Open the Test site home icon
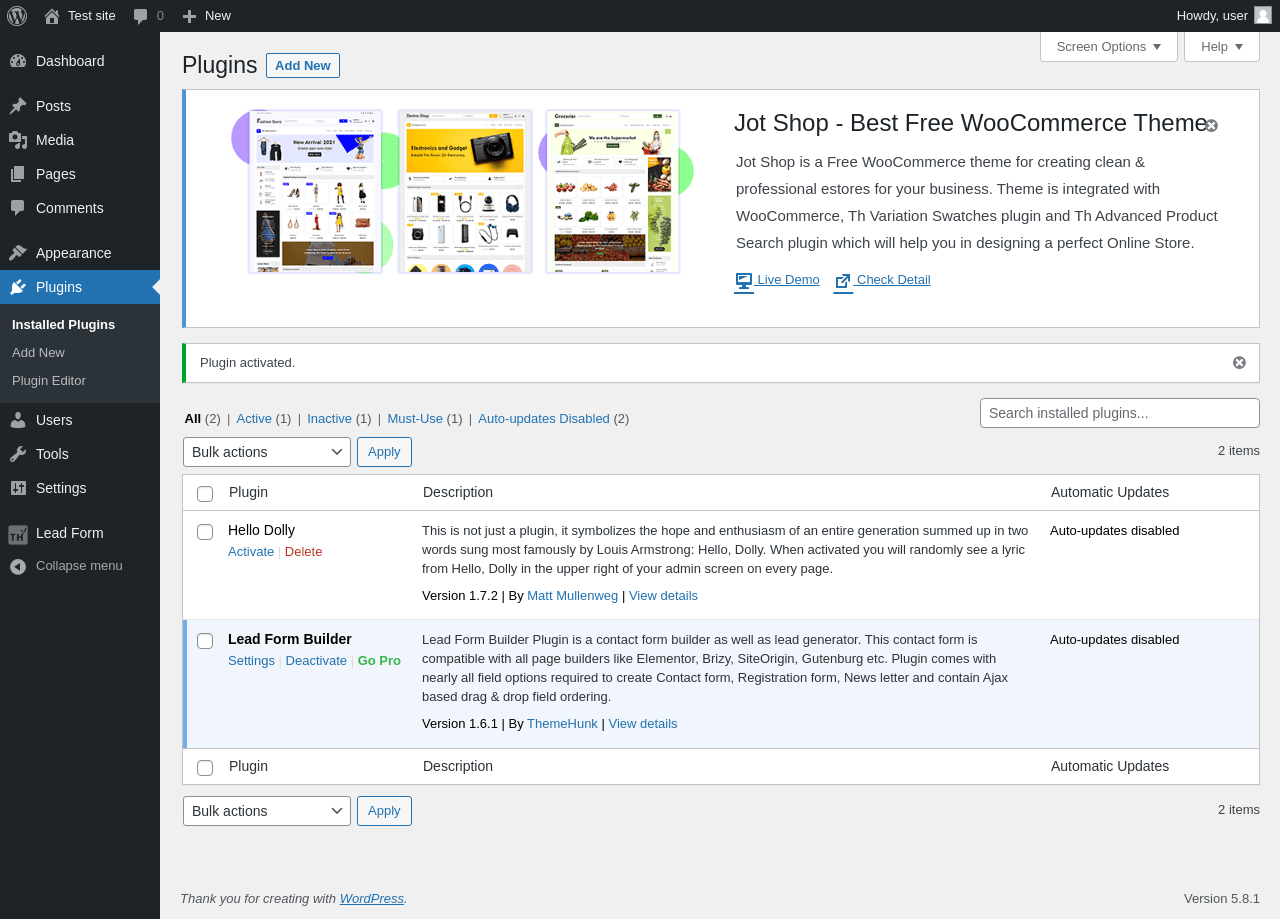This screenshot has height=919, width=1280. coord(52,16)
